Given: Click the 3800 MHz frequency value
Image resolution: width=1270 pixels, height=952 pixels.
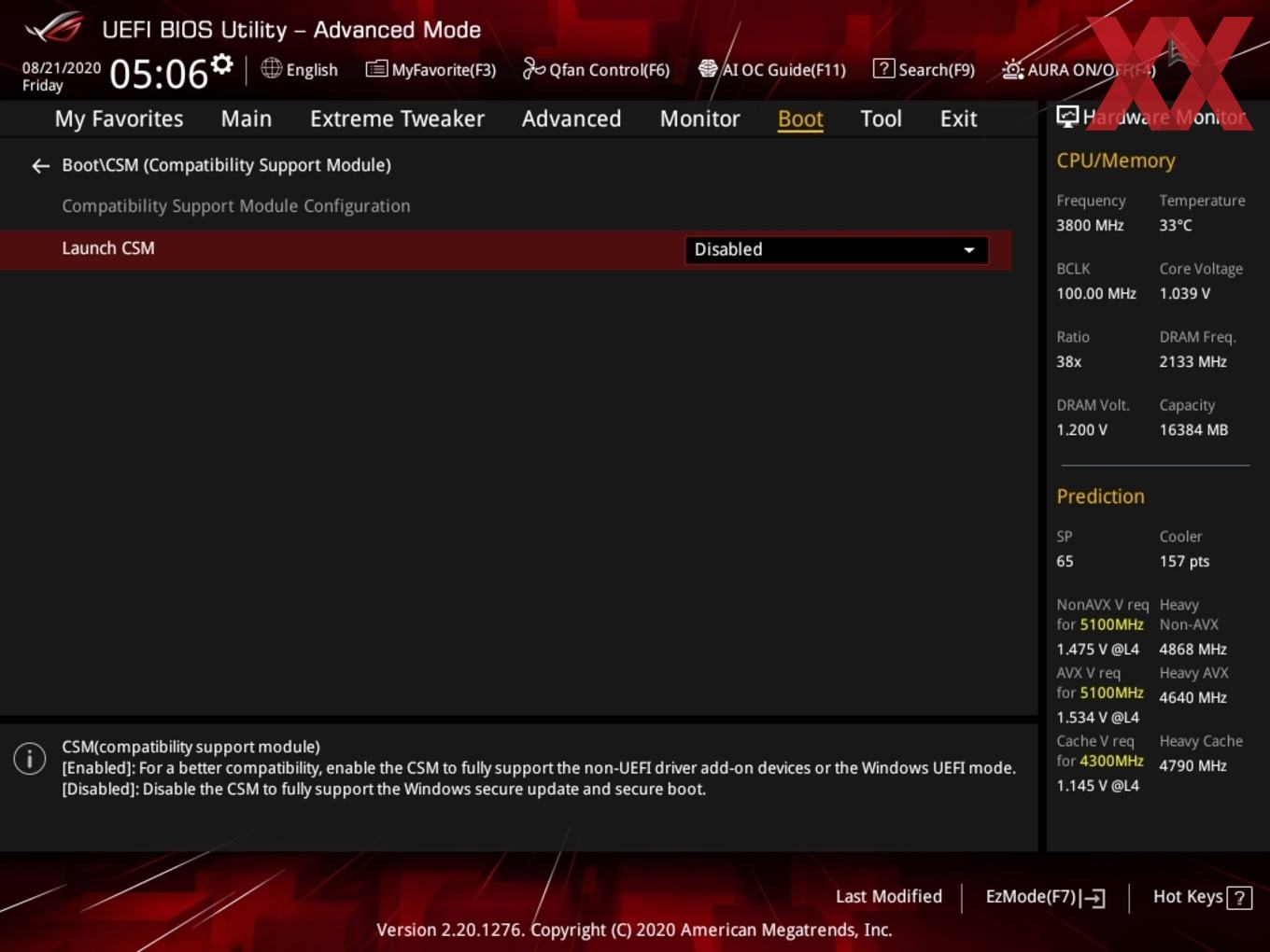Looking at the screenshot, I should (x=1090, y=225).
